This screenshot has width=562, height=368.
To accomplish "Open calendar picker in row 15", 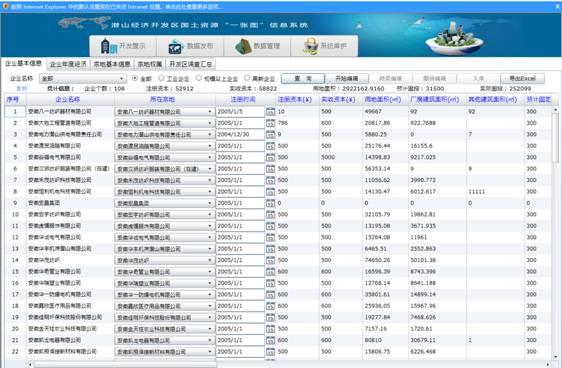I will point(270,272).
